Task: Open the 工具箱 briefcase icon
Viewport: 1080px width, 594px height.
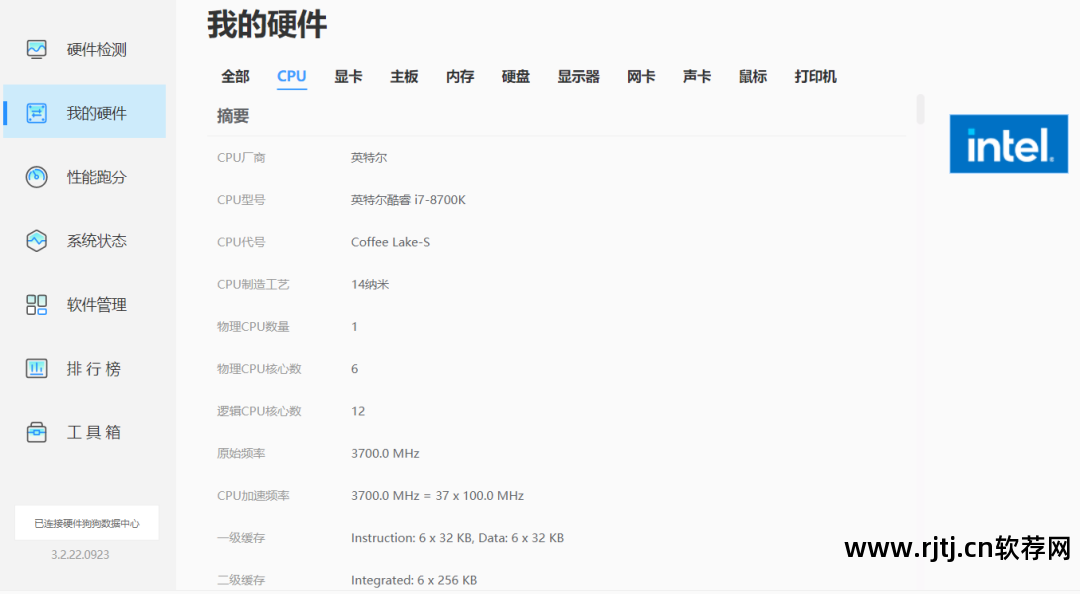Action: [x=37, y=432]
